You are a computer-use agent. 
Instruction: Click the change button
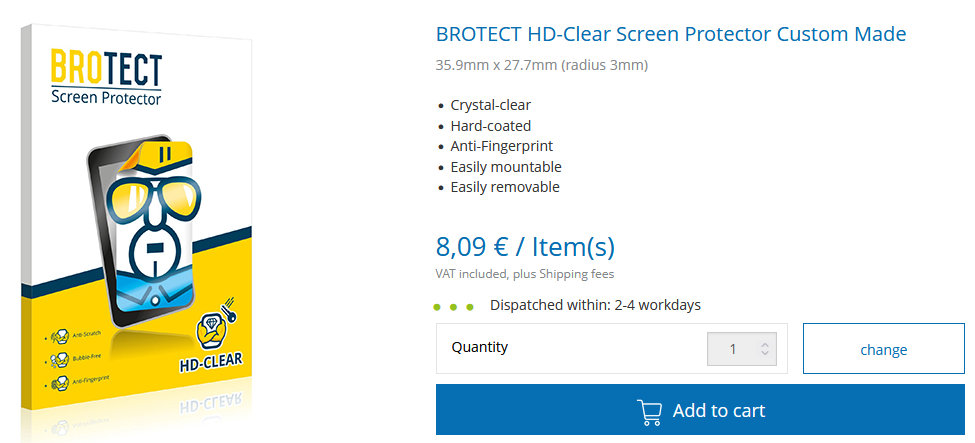click(x=884, y=349)
